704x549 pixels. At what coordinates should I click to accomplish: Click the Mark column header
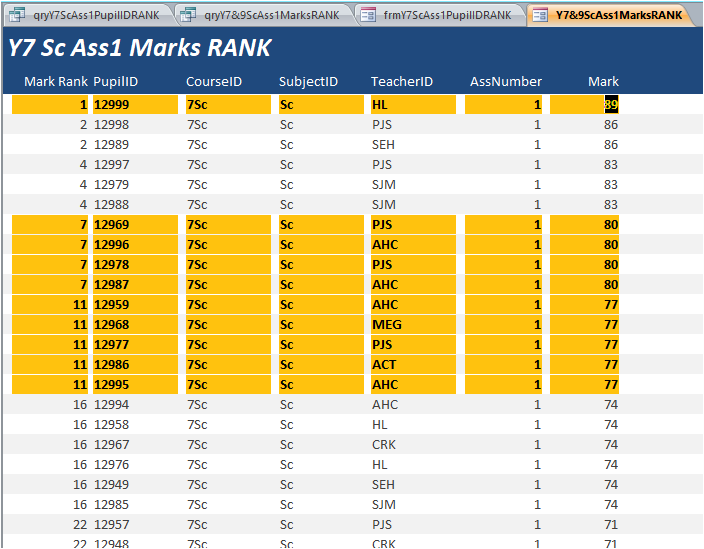click(603, 82)
